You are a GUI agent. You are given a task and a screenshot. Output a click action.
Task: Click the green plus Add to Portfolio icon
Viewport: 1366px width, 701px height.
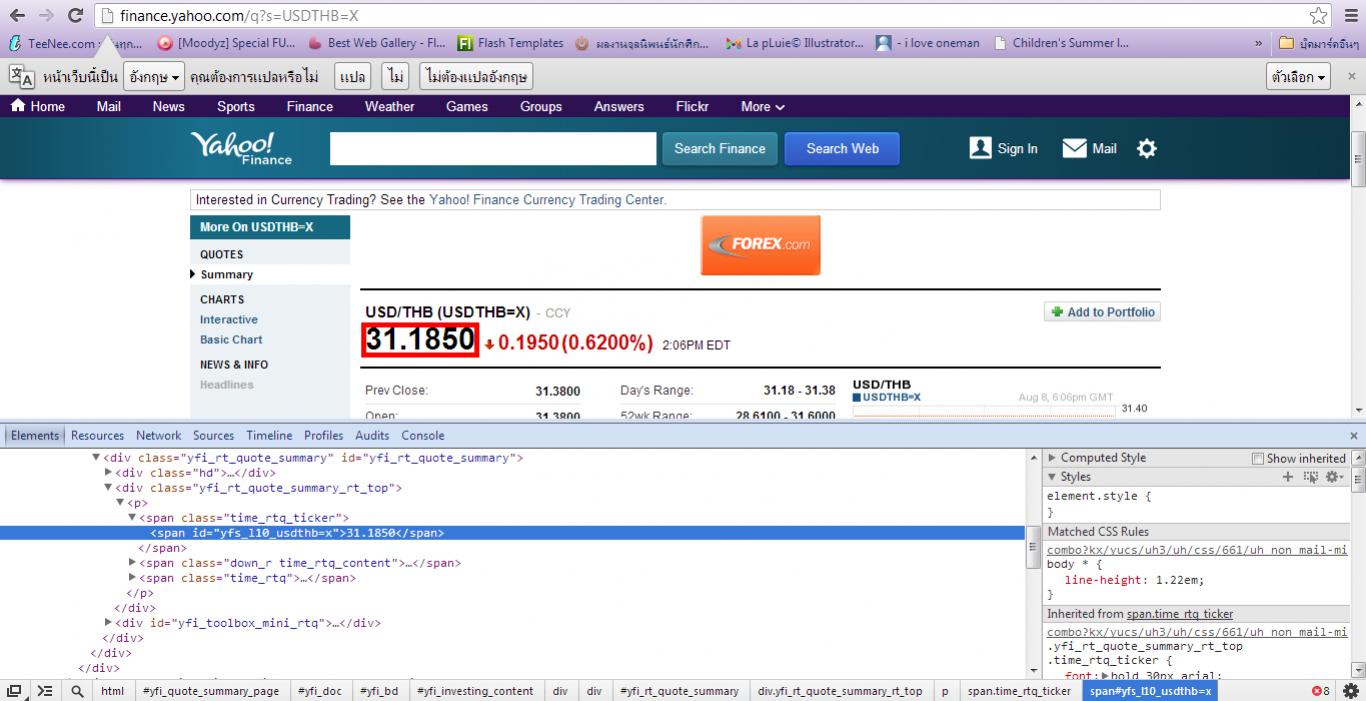[1057, 312]
